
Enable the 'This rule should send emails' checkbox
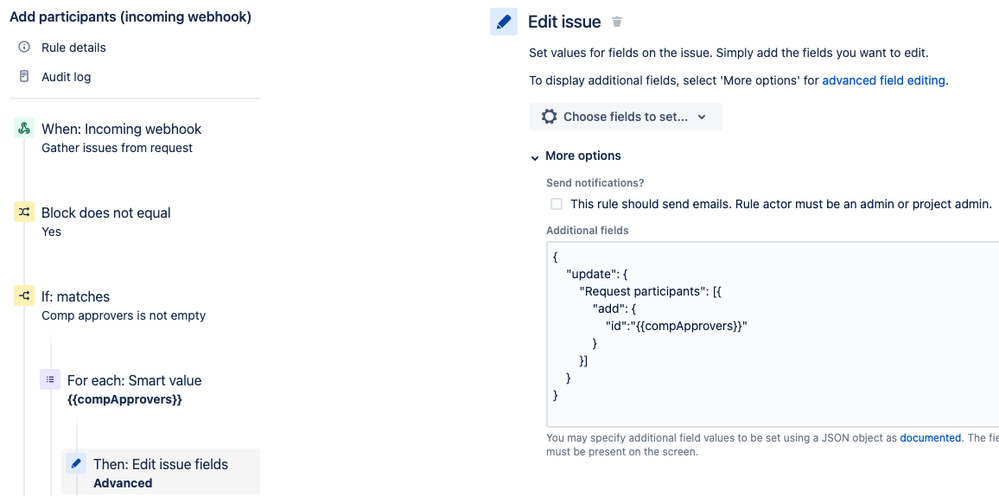(557, 204)
